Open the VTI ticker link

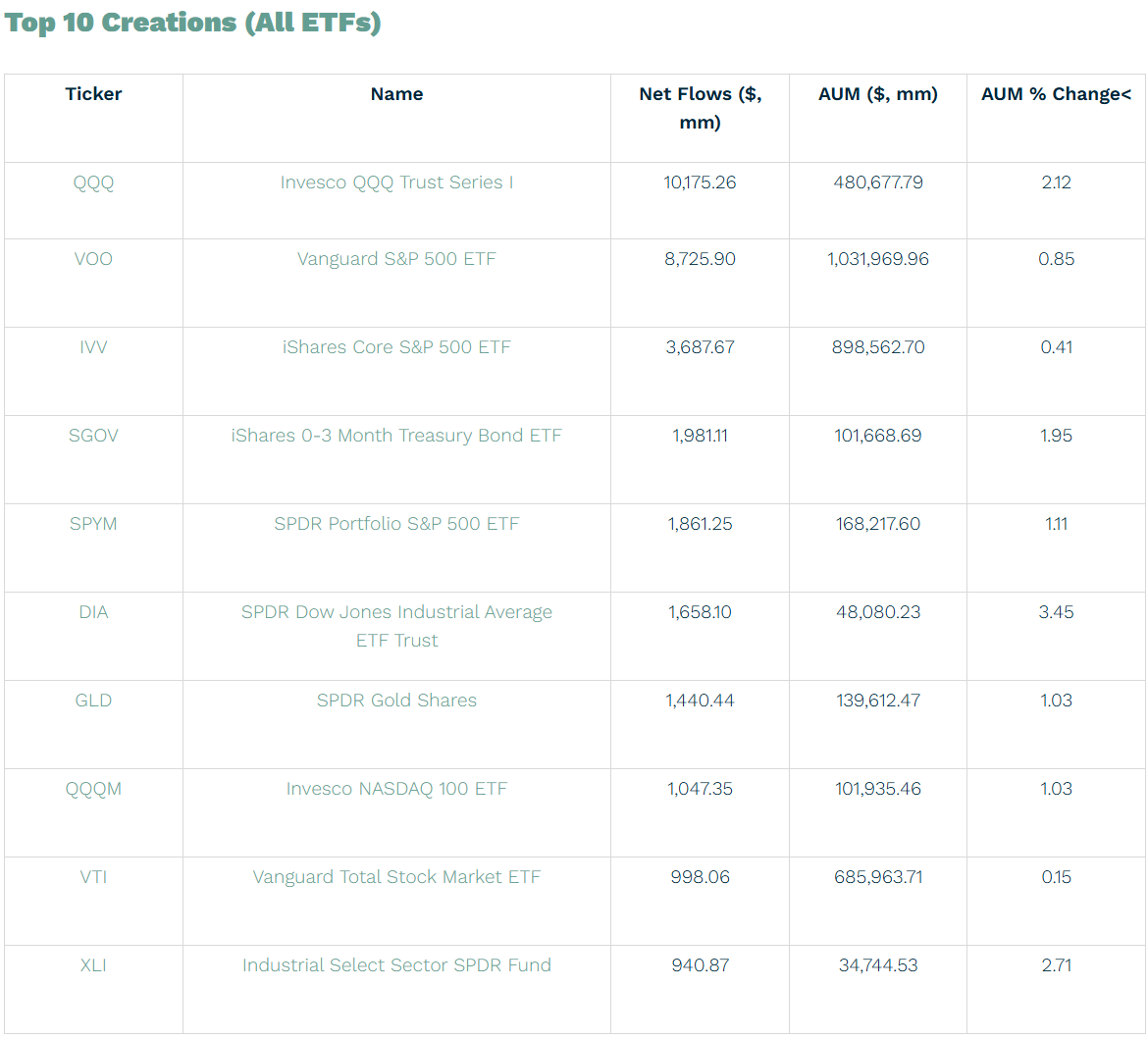pyautogui.click(x=93, y=877)
